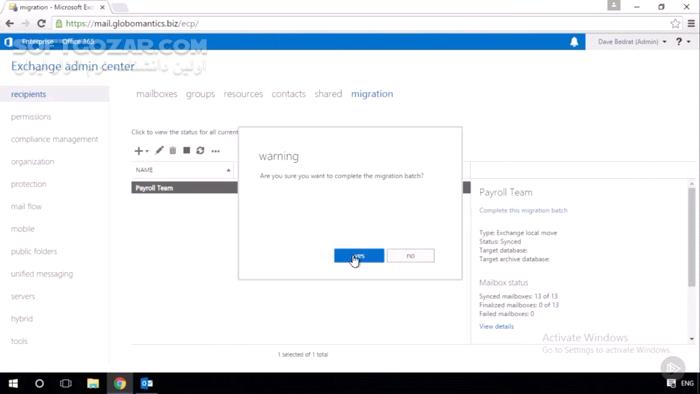Close the migration browser tab

pos(102,7)
